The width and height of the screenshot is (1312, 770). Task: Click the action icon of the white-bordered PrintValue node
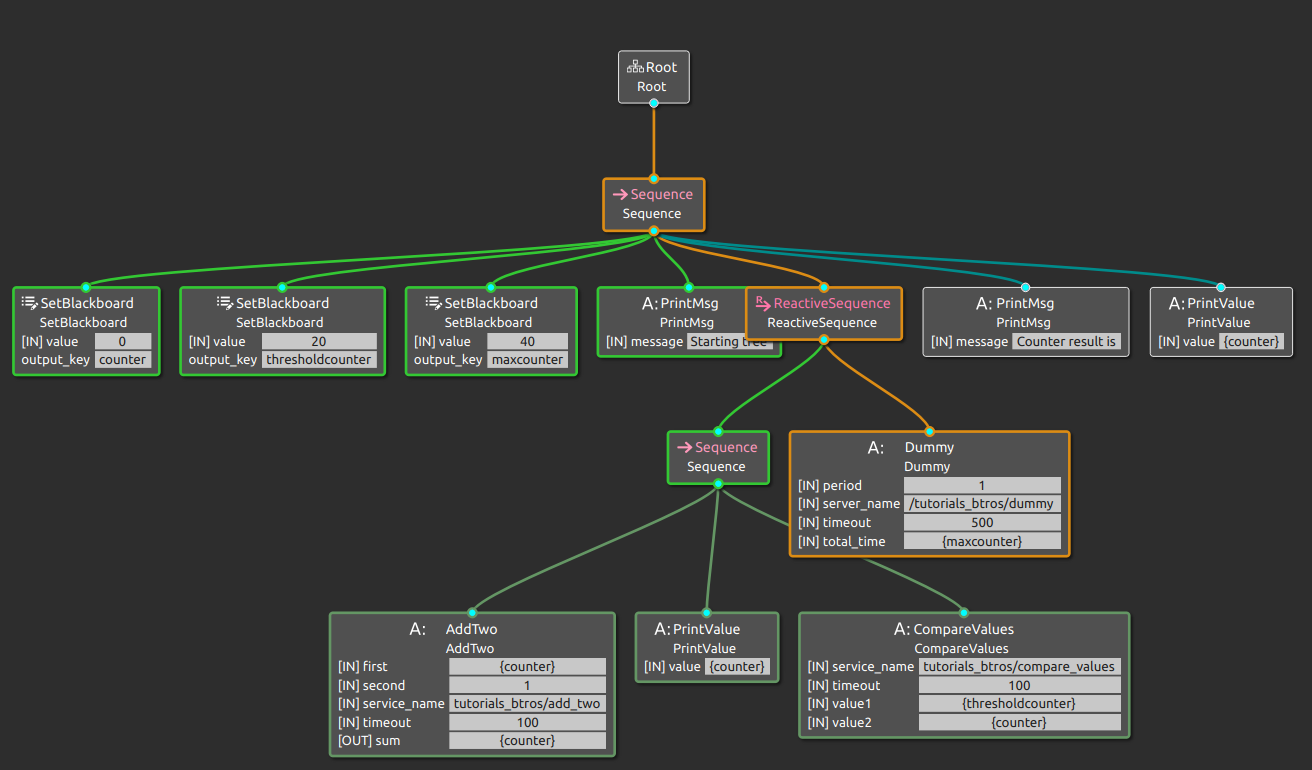tap(1177, 303)
